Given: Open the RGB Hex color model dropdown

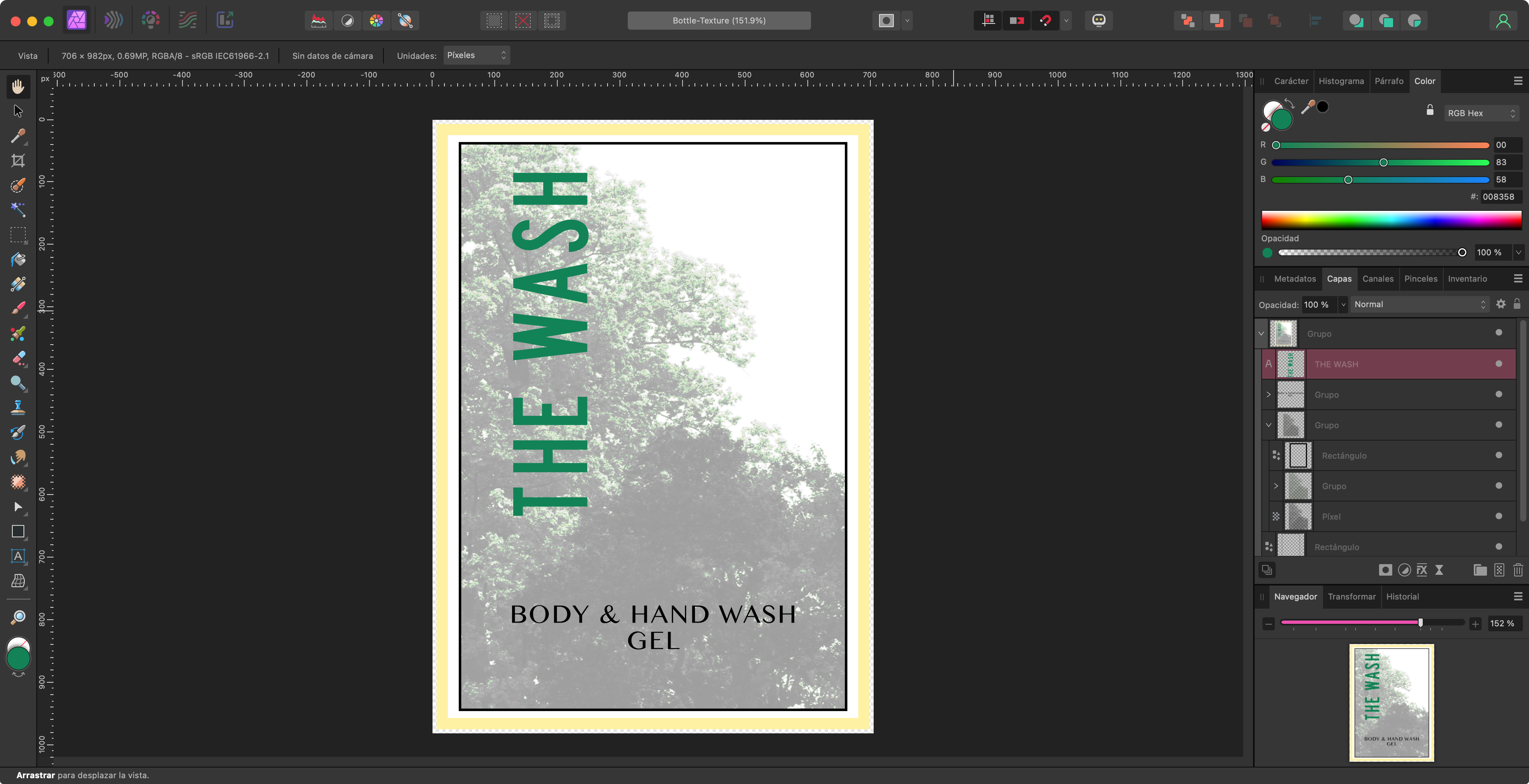Looking at the screenshot, I should (x=1481, y=113).
